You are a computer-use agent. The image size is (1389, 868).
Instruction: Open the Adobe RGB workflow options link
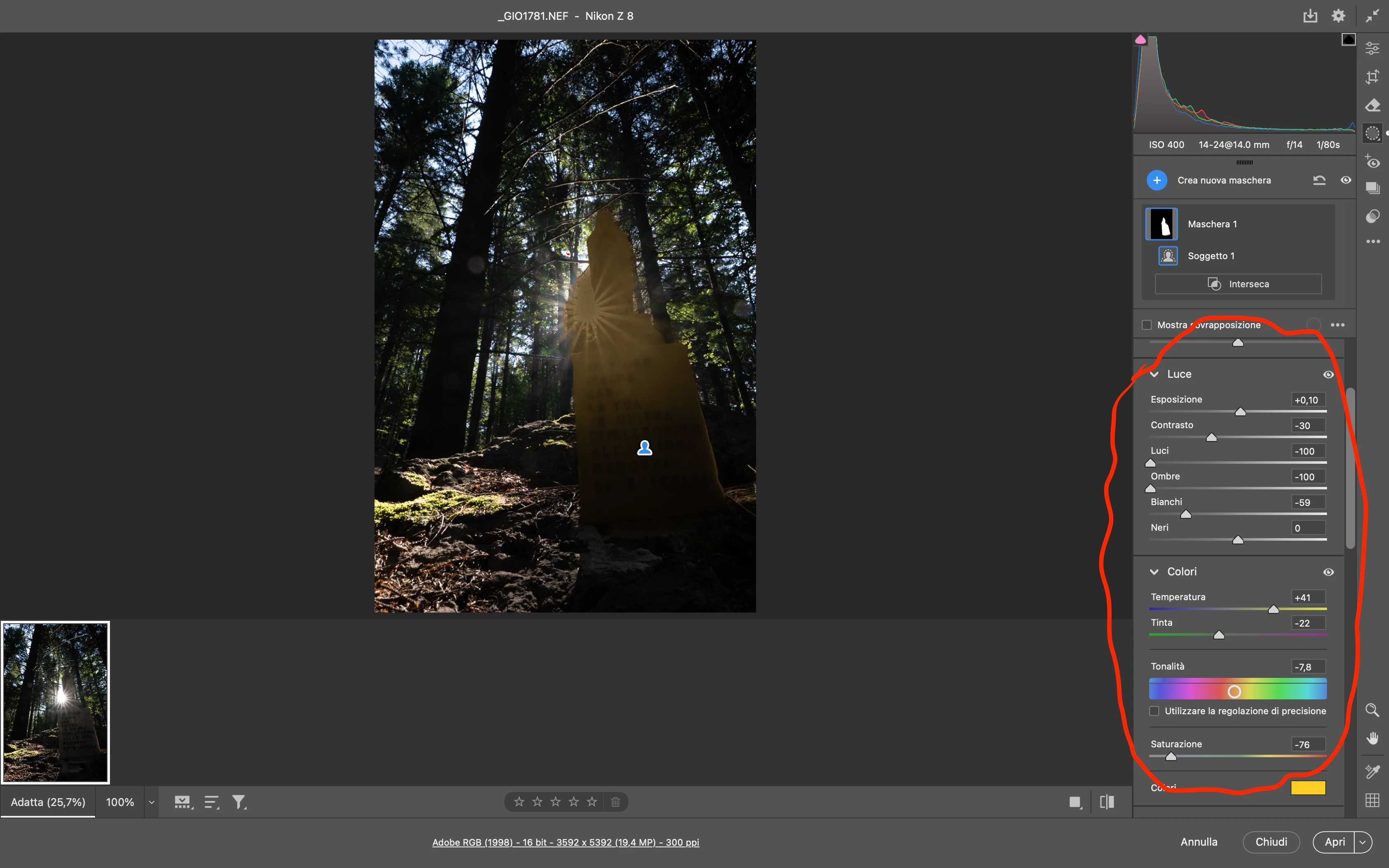pyautogui.click(x=566, y=842)
